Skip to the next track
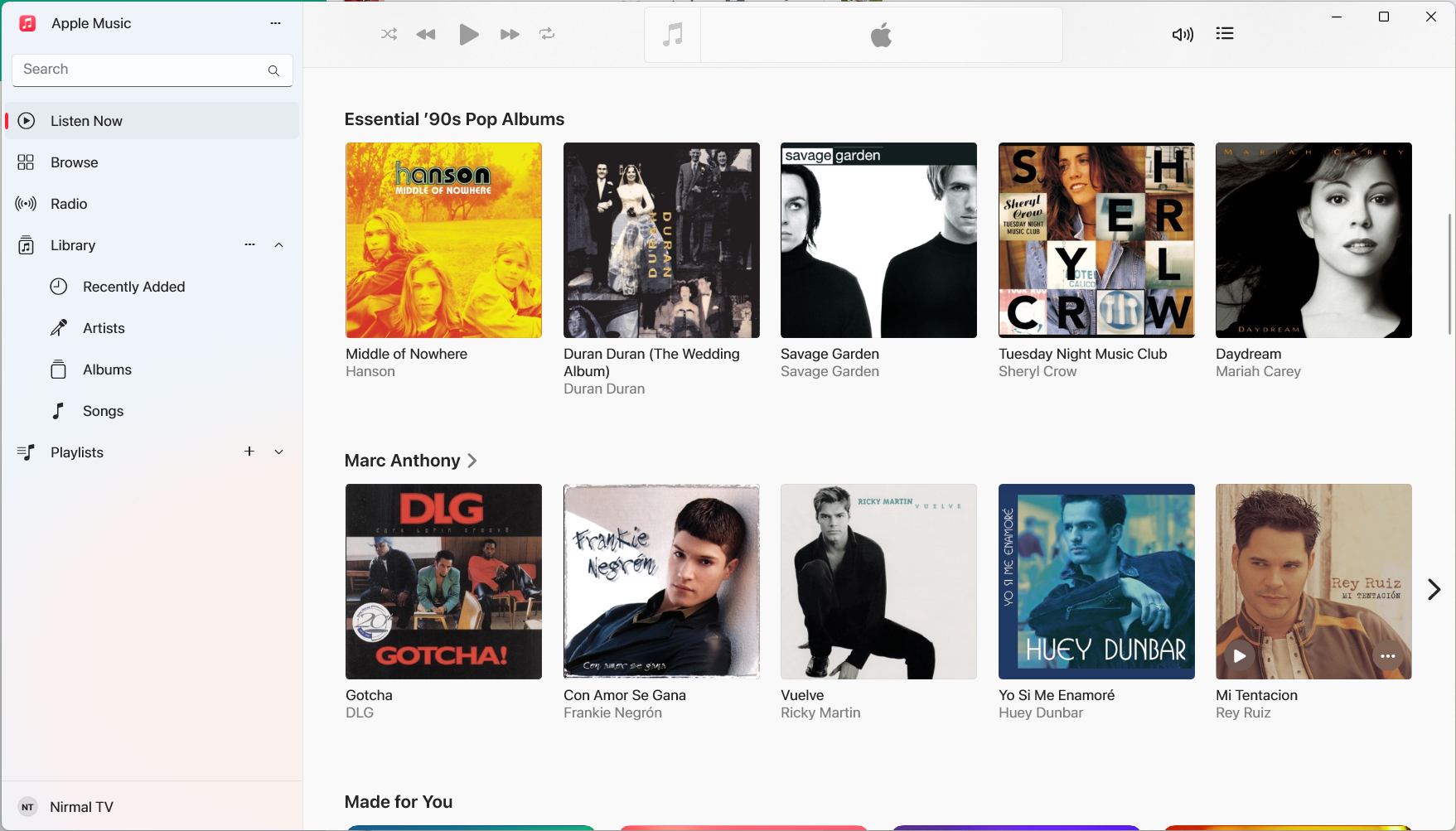Viewport: 1456px width, 831px height. (x=510, y=34)
